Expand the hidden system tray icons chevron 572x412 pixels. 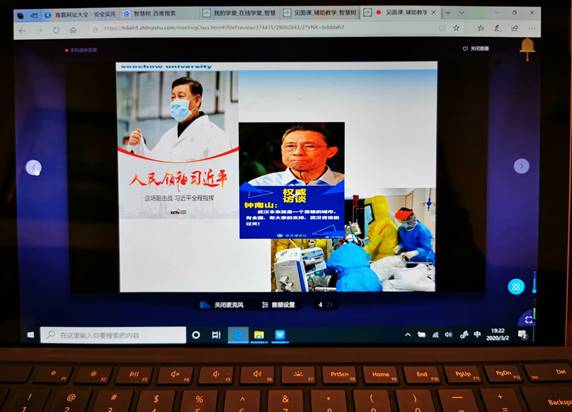407,334
